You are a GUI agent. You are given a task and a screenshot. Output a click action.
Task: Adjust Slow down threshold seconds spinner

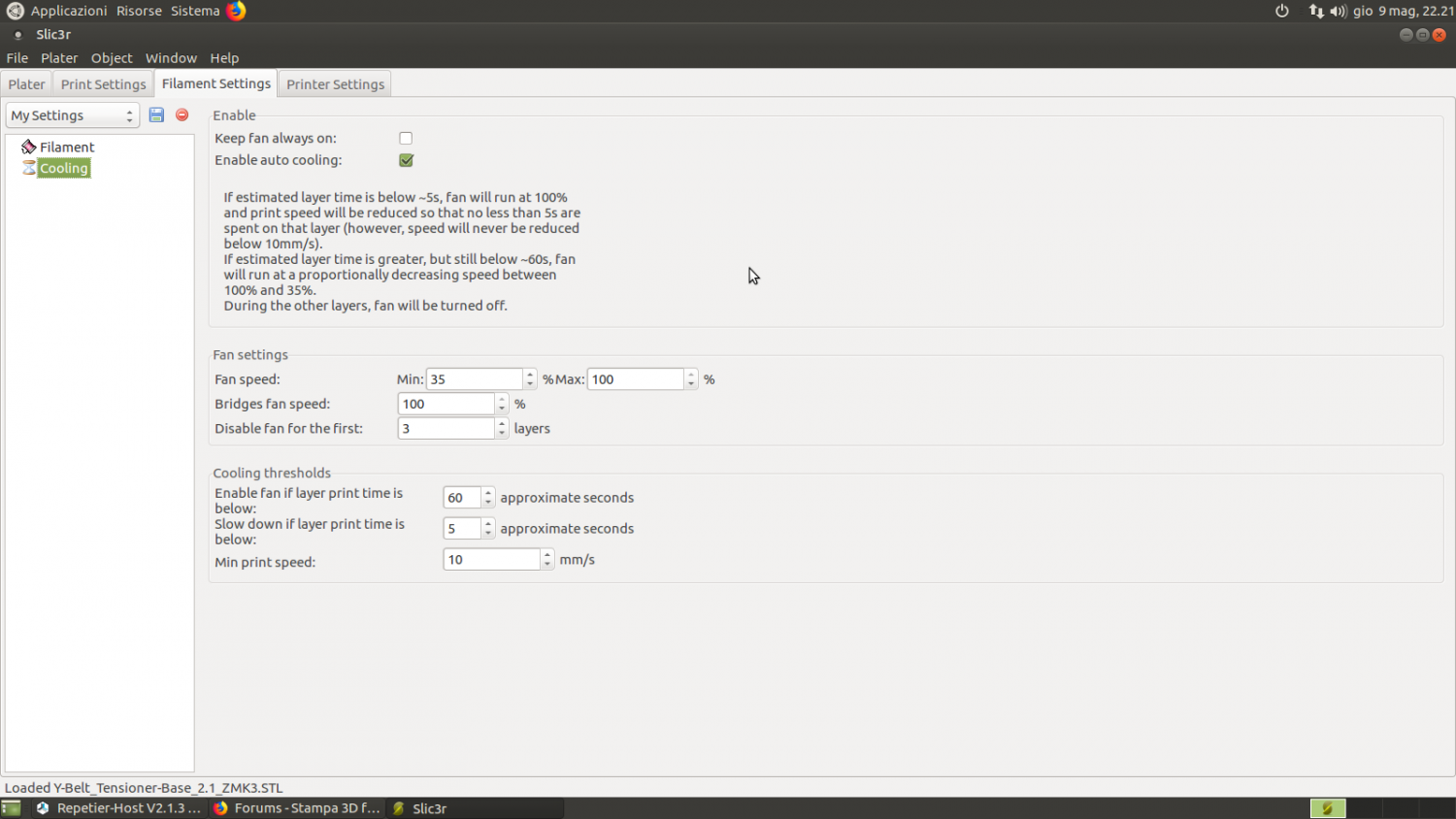click(488, 529)
